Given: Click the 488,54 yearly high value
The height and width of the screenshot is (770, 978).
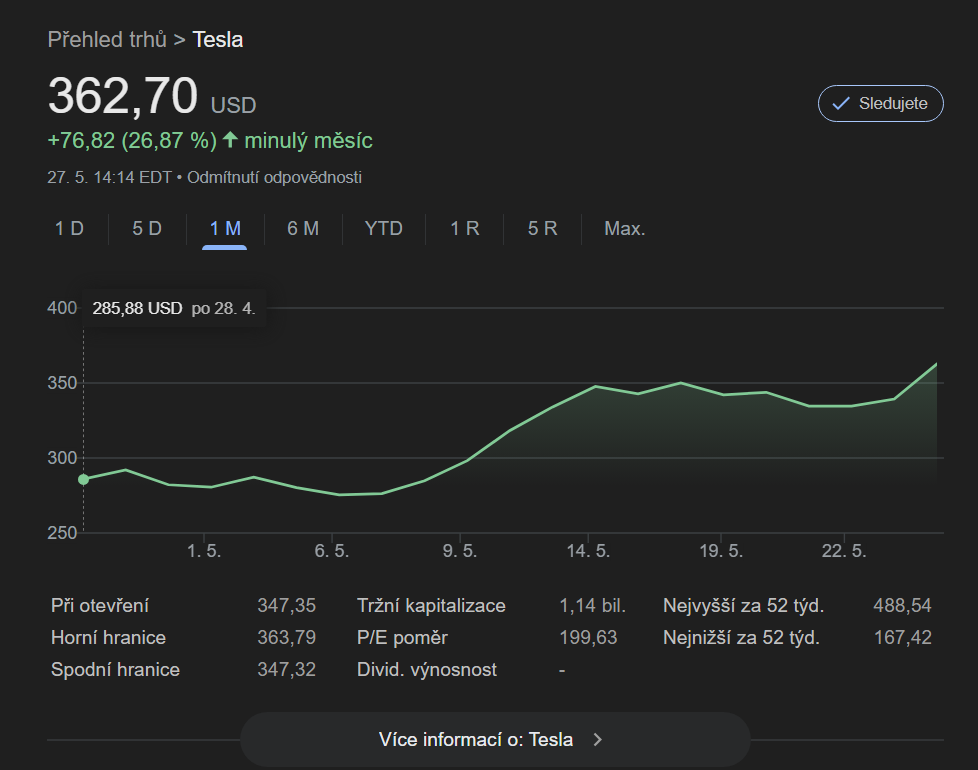Looking at the screenshot, I should [903, 605].
